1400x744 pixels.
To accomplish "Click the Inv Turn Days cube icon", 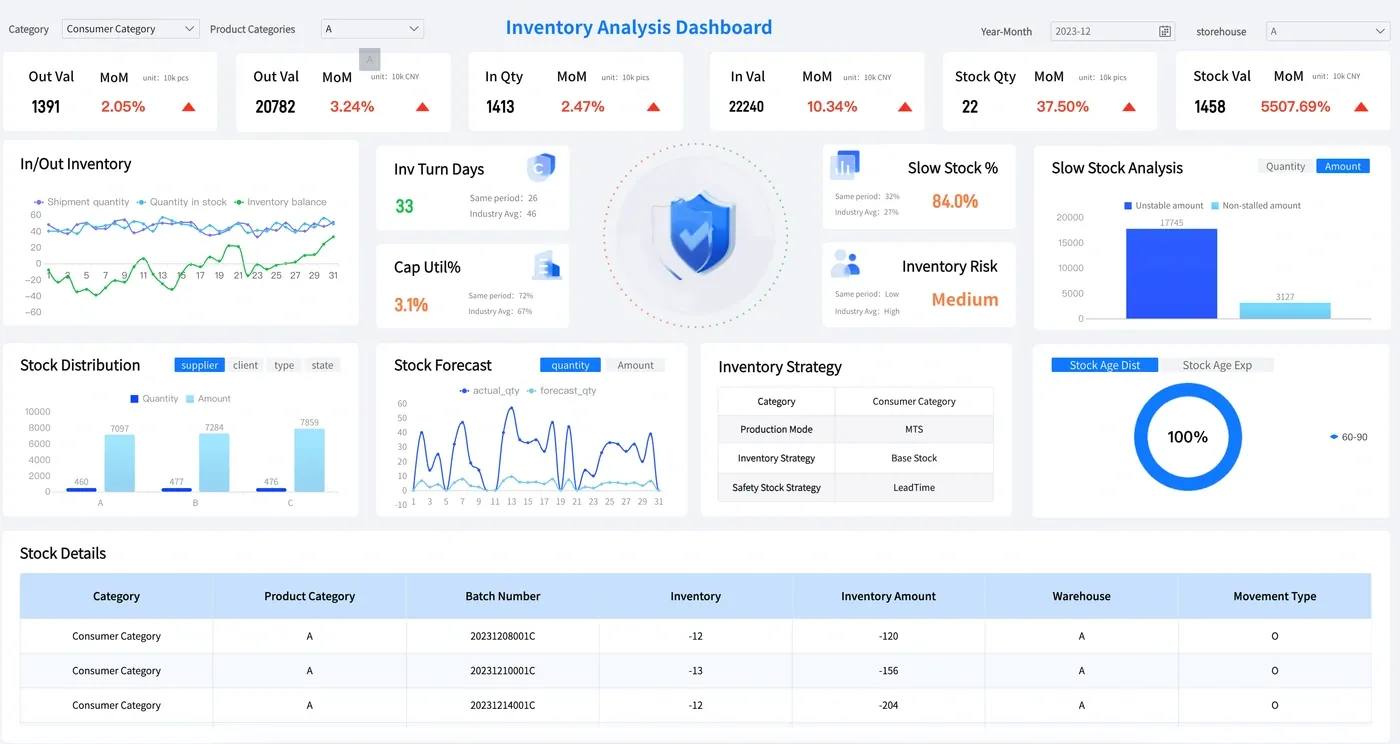I will (541, 167).
